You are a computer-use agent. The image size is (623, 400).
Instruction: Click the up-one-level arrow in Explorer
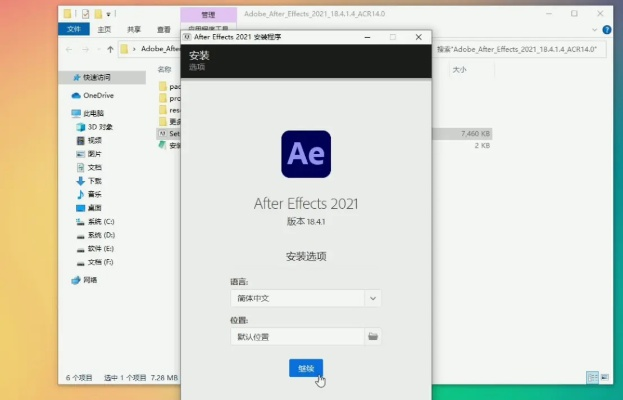coord(110,49)
